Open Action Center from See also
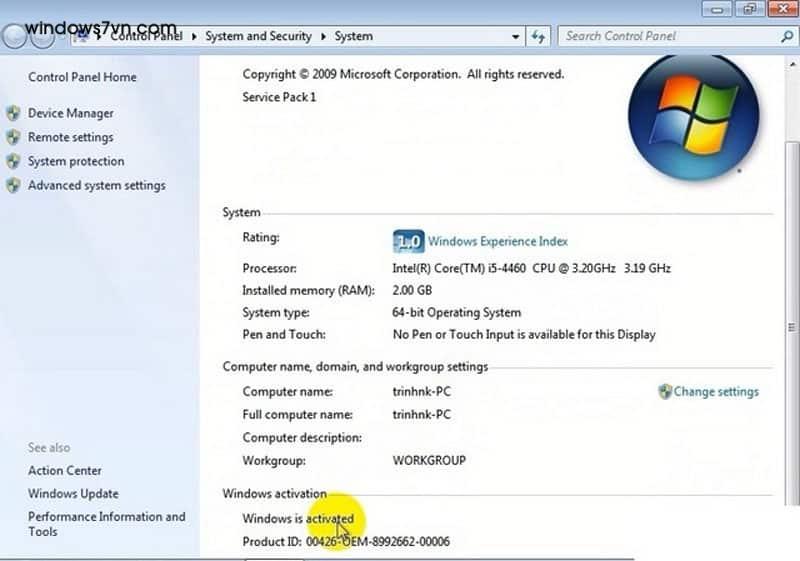 tap(65, 470)
